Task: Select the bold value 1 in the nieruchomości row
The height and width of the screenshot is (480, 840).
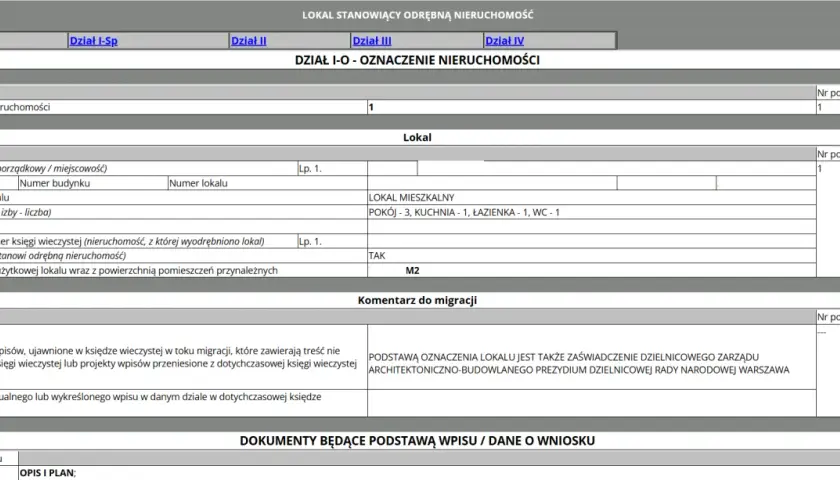Action: tap(371, 107)
